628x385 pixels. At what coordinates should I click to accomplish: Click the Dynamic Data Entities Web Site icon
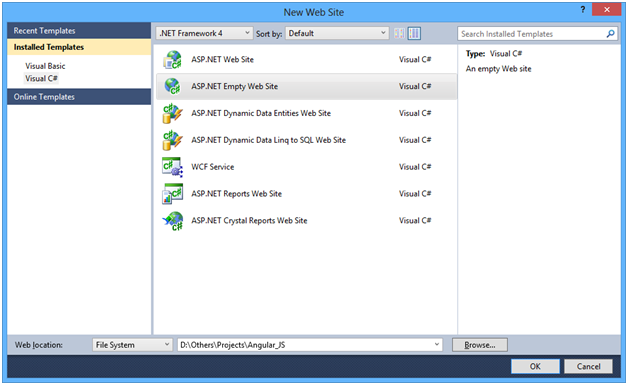173,113
